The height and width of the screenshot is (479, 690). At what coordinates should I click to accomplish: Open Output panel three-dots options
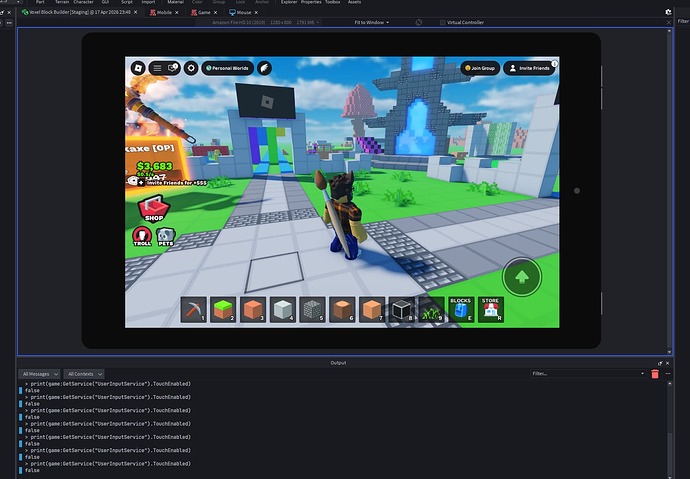pos(668,374)
